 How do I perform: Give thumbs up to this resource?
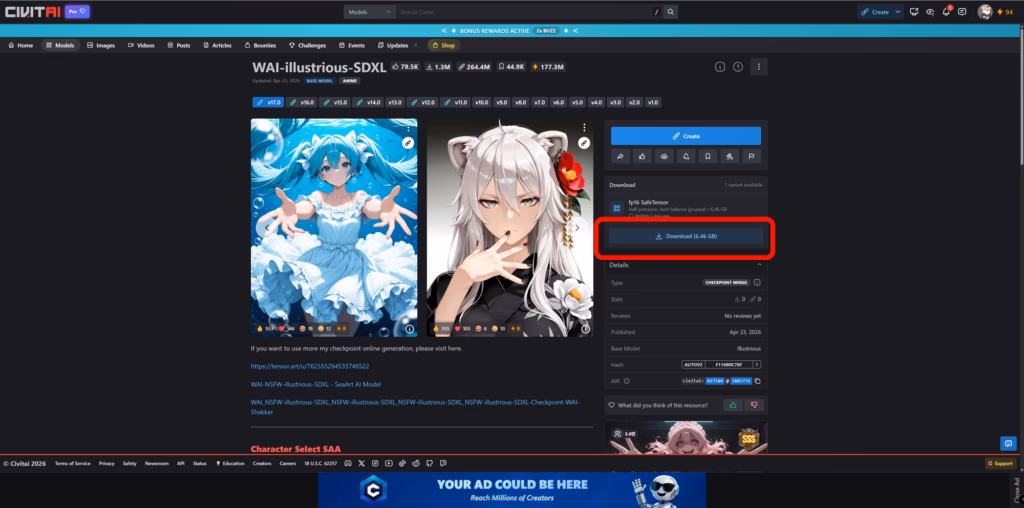click(x=732, y=405)
